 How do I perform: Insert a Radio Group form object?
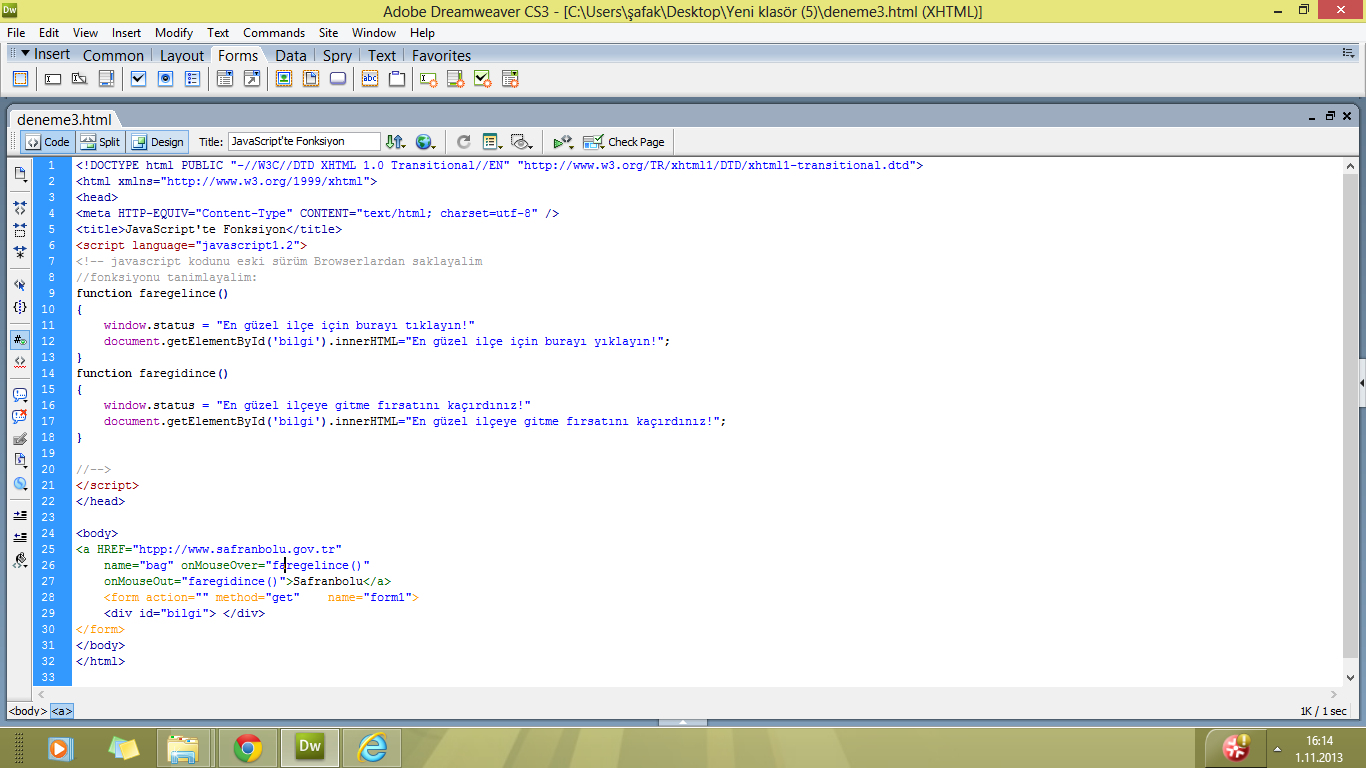click(x=192, y=78)
